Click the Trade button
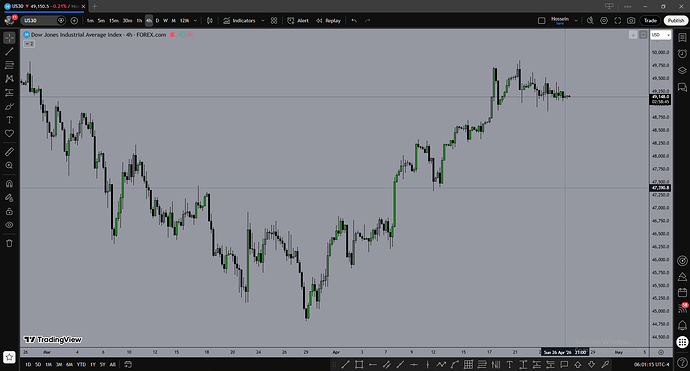Screen dimensions: 690x371 (650, 21)
